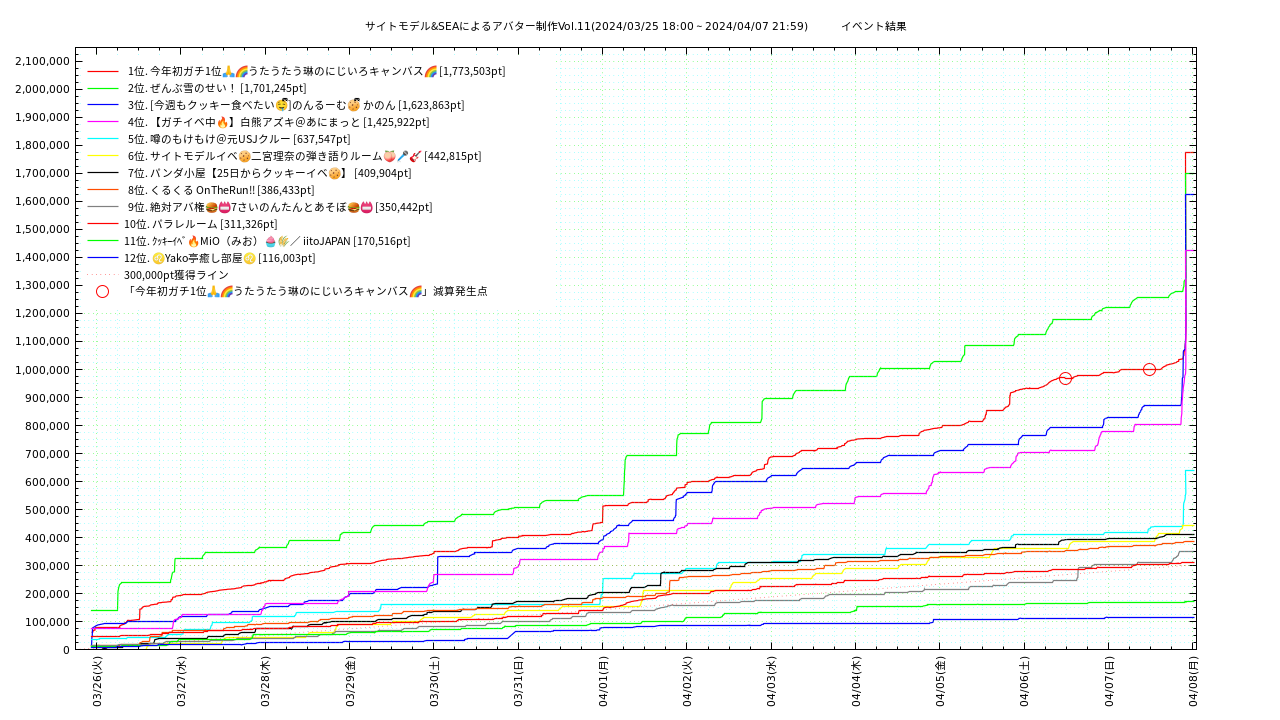Click the orange line sample beside 8位 legend
The image size is (1280, 720).
103,191
